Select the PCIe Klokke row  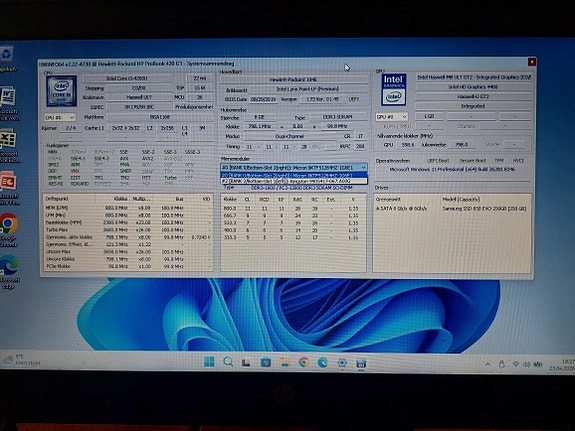[x=128, y=266]
